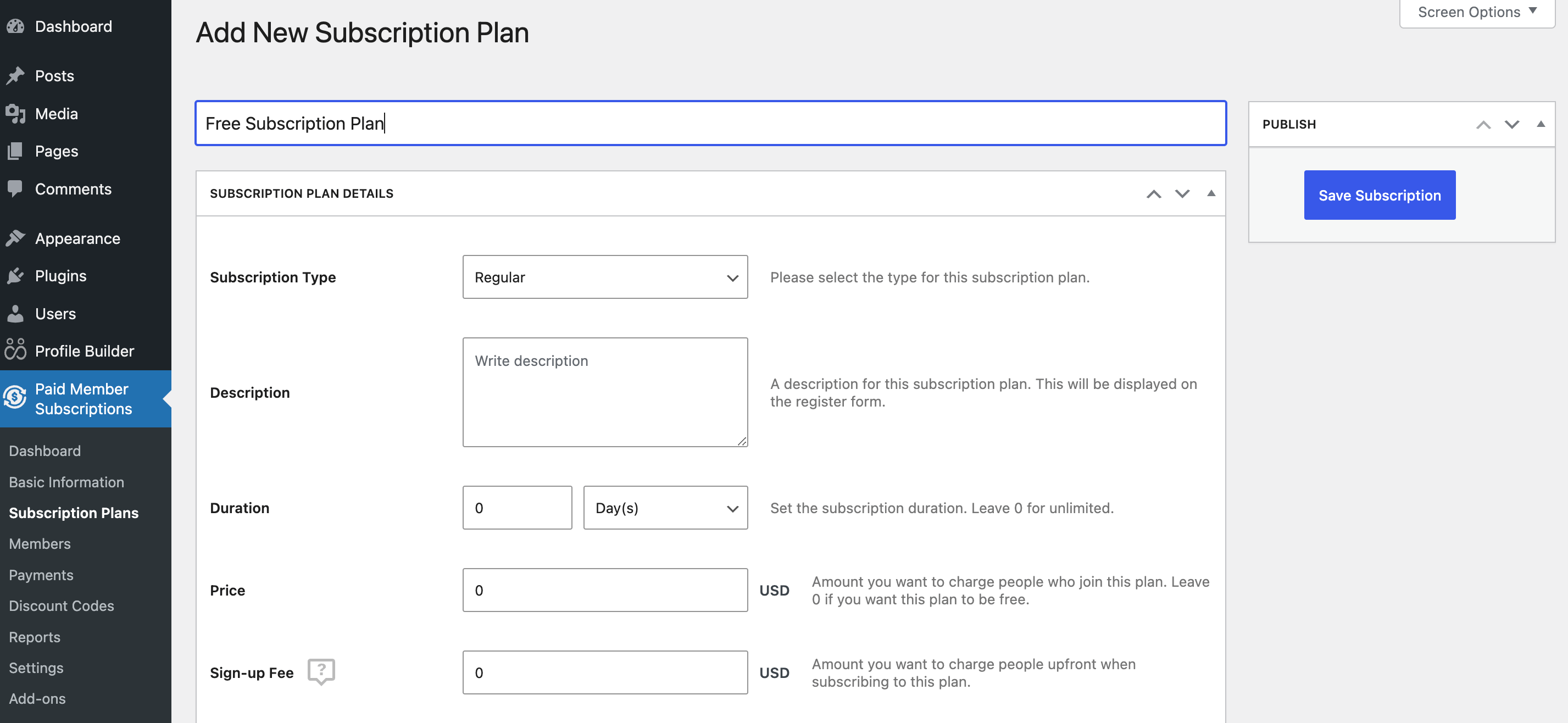Click the Users person icon
Viewport: 1568px width, 723px height.
tap(15, 313)
